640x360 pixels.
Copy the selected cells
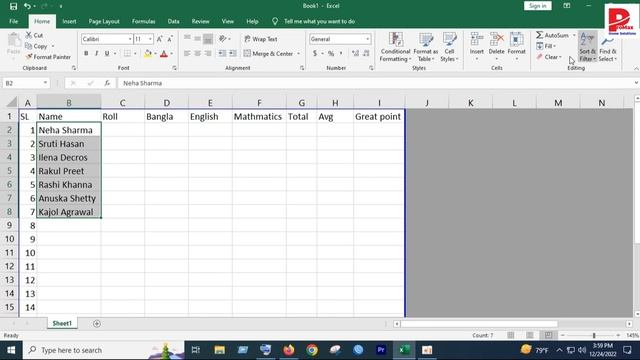[x=36, y=46]
